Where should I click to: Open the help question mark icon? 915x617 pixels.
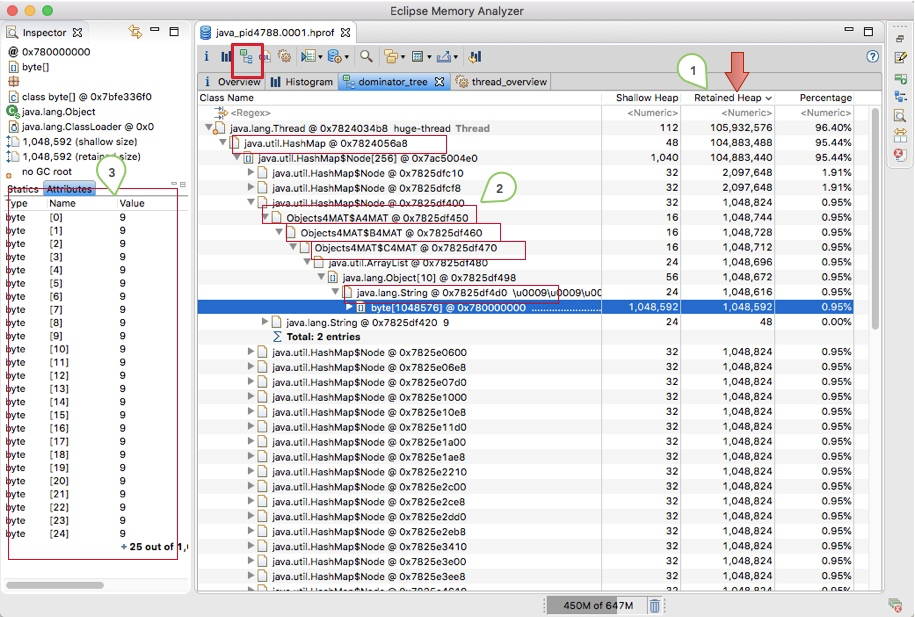(872, 57)
